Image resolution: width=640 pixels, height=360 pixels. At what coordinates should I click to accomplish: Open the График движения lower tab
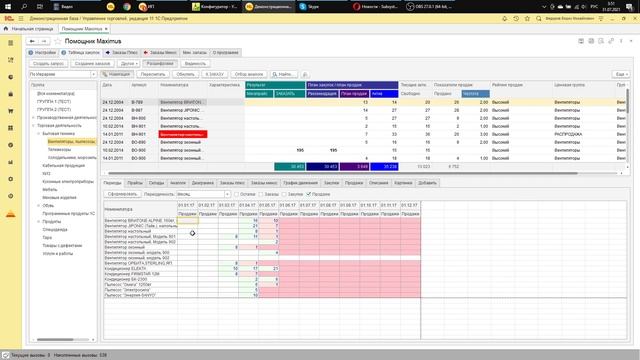point(300,183)
